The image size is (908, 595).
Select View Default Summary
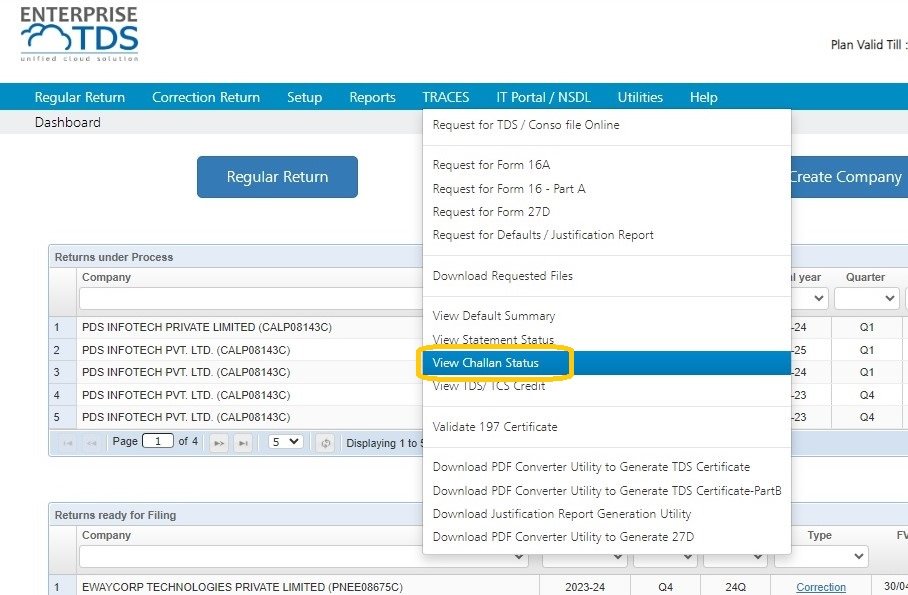(x=607, y=316)
